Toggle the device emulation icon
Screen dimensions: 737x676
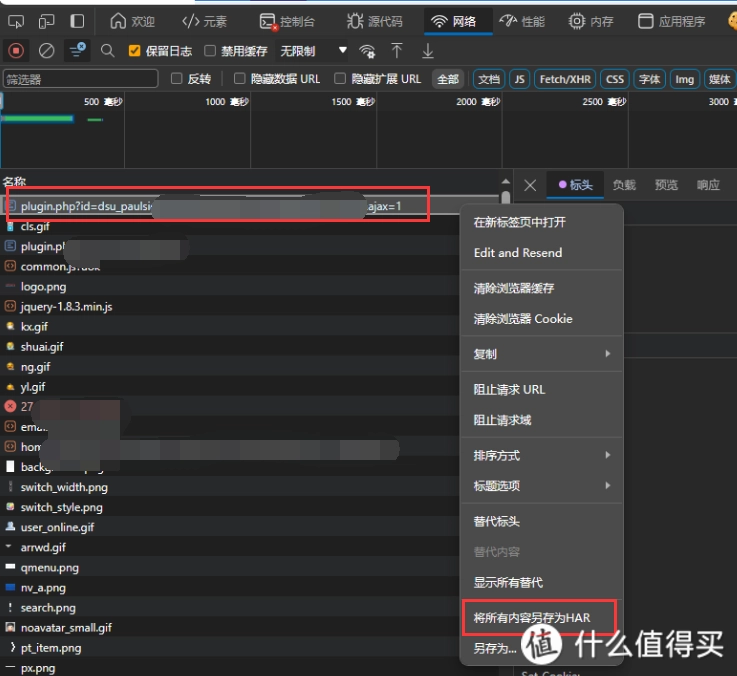pyautogui.click(x=47, y=21)
